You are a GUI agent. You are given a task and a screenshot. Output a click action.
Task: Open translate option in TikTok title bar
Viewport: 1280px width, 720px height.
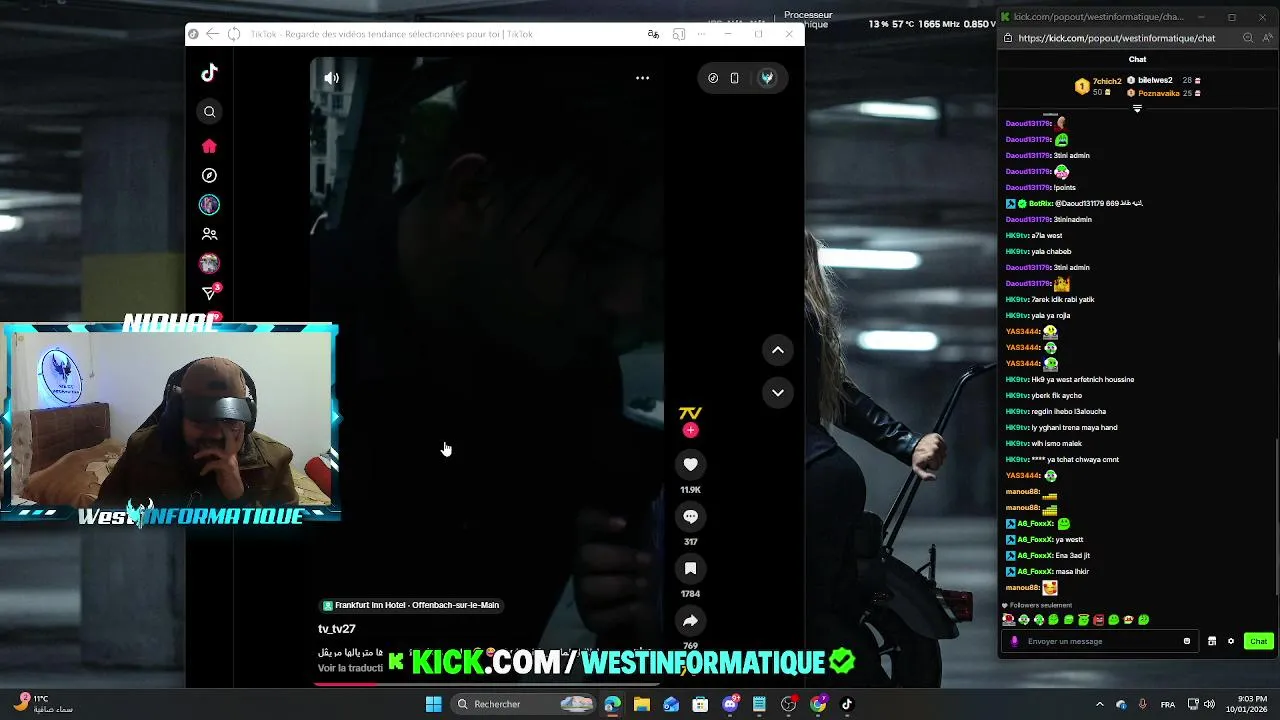point(653,34)
